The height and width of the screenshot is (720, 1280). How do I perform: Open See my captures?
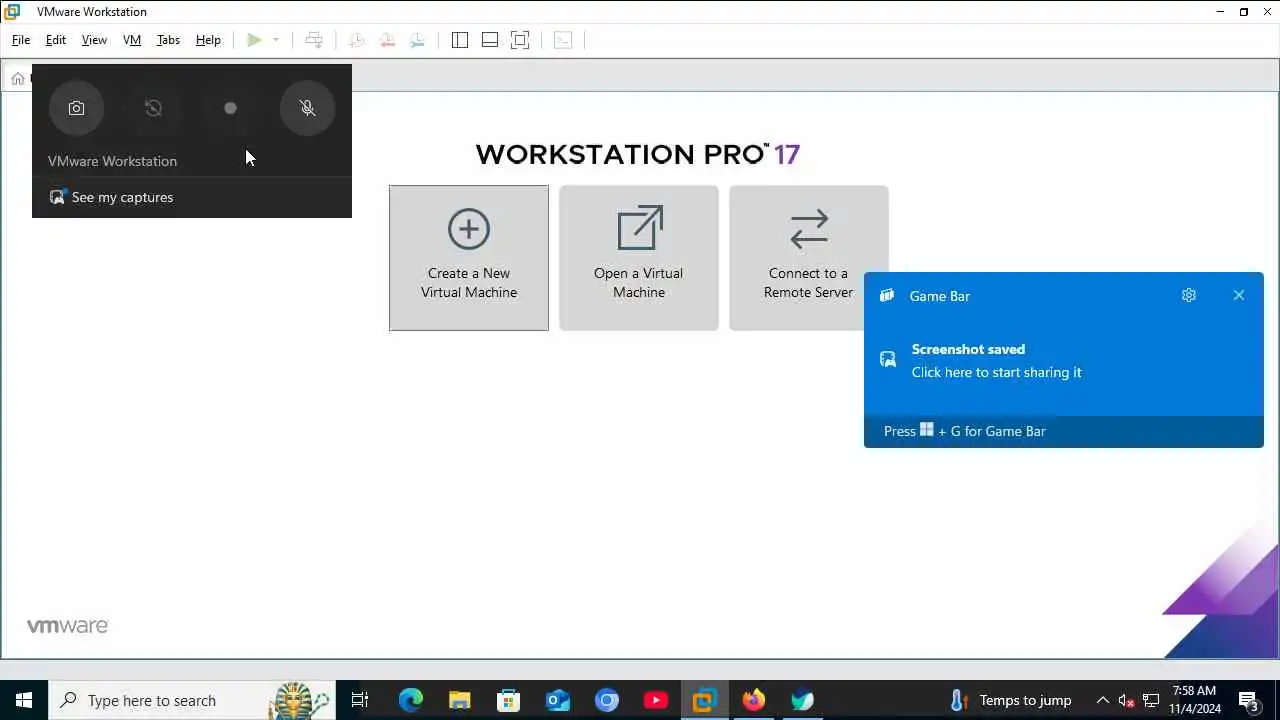[x=111, y=197]
